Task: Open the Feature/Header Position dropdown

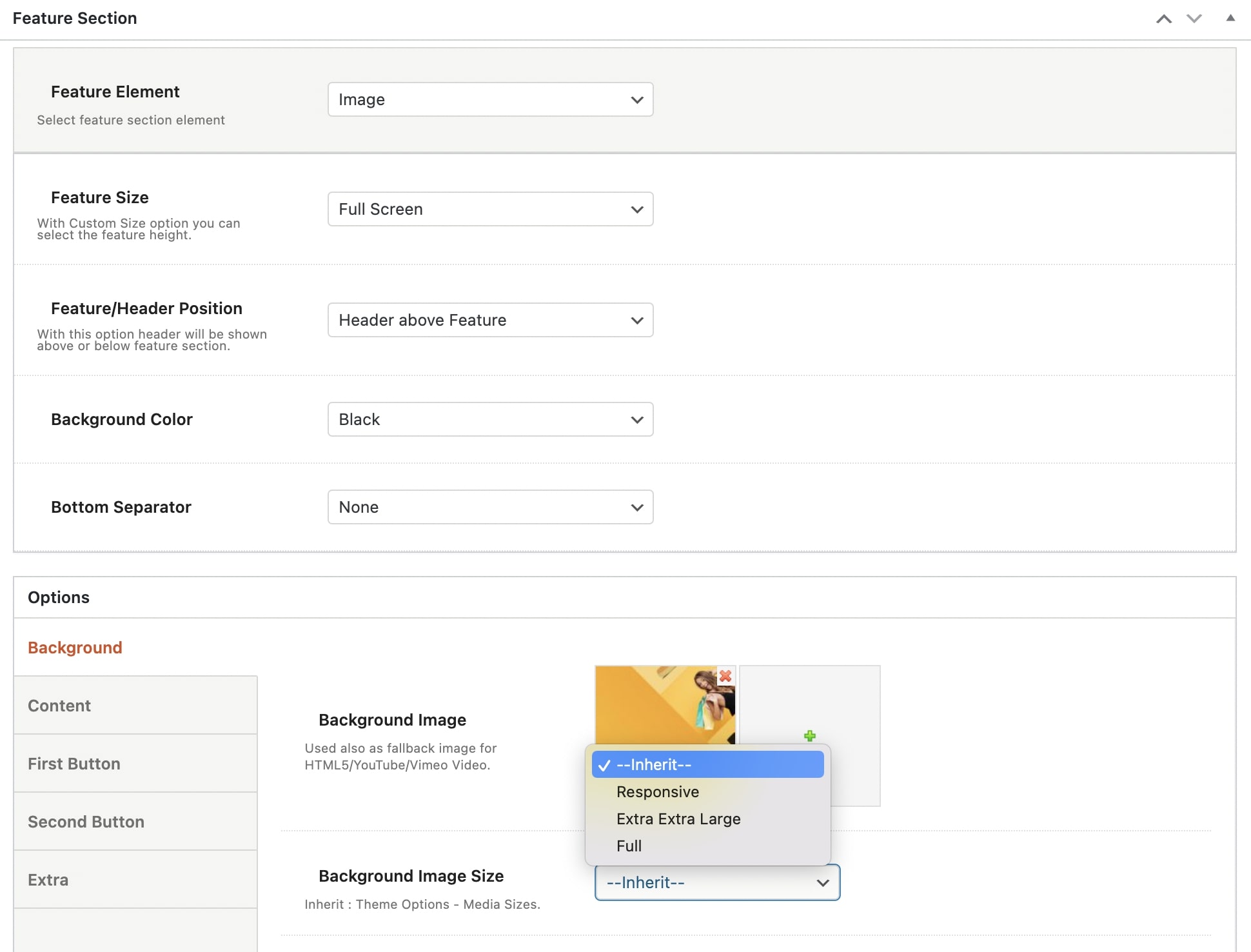Action: tap(490, 320)
